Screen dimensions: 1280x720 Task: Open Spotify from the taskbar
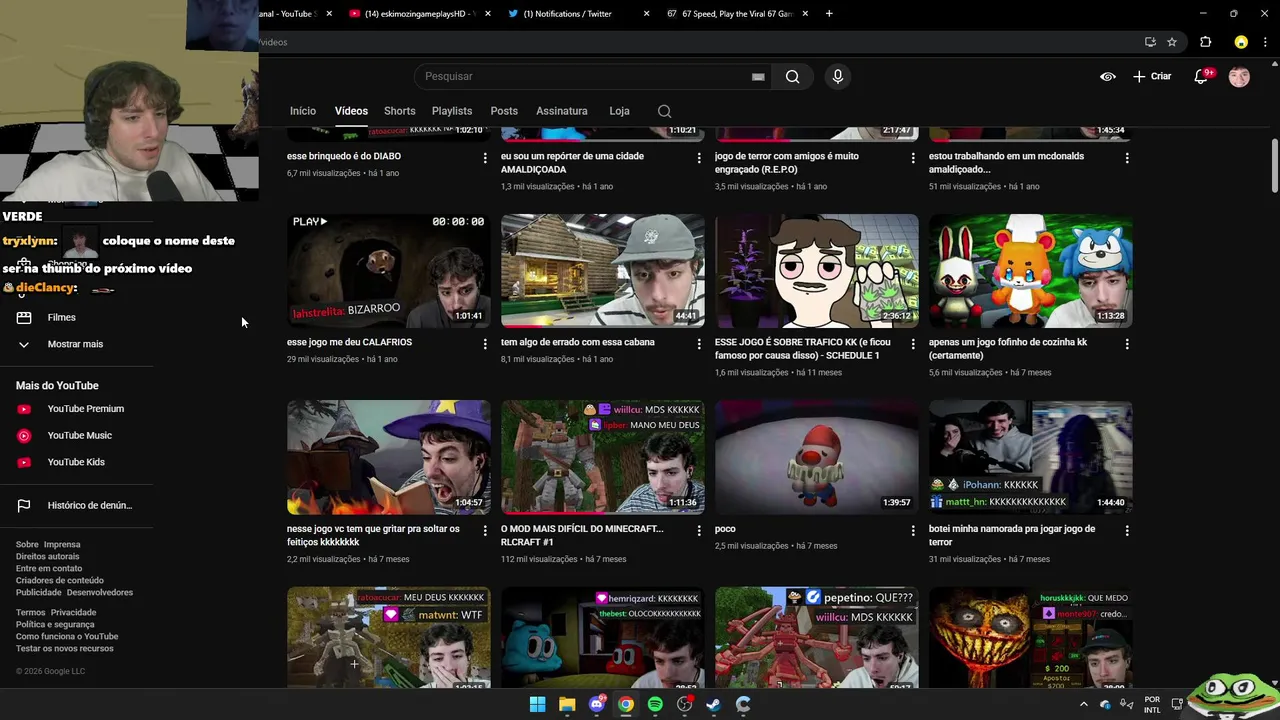tap(655, 704)
